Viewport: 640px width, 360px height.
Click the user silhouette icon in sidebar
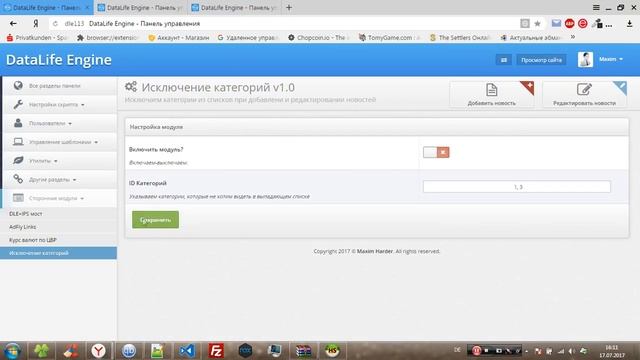[18, 123]
